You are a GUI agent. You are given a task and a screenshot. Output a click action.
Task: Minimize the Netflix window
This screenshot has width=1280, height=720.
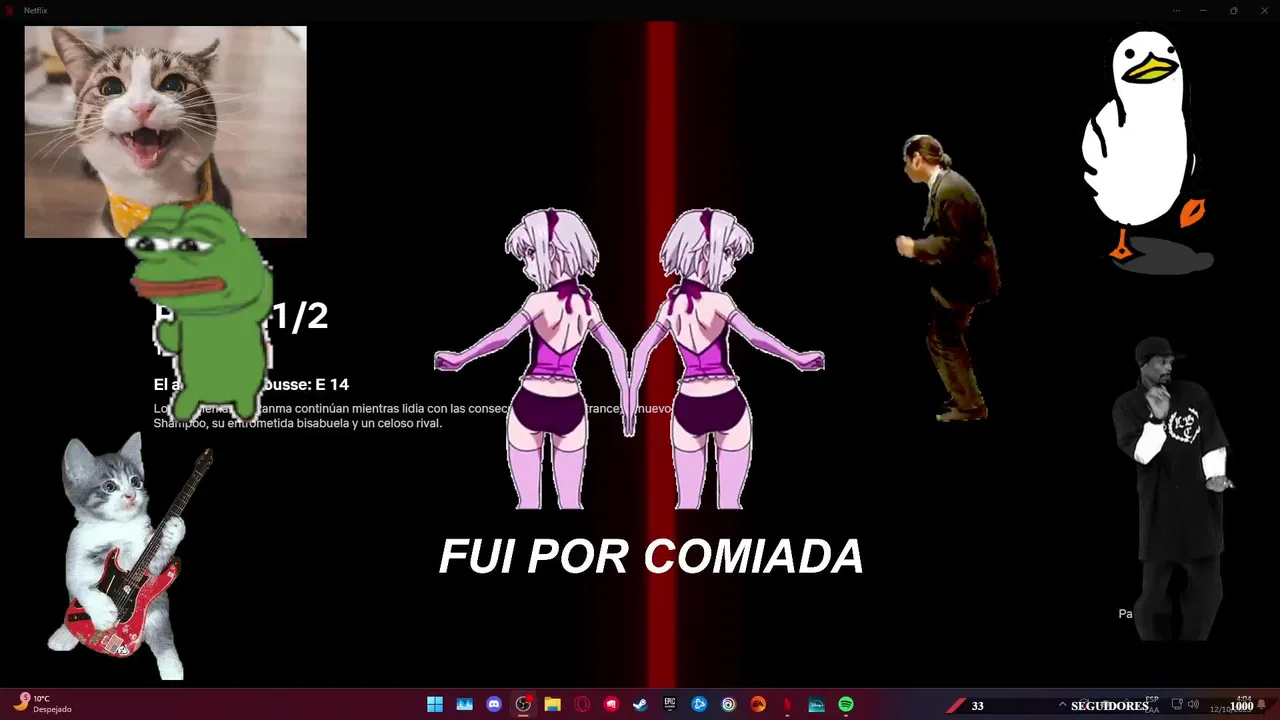click(1204, 10)
